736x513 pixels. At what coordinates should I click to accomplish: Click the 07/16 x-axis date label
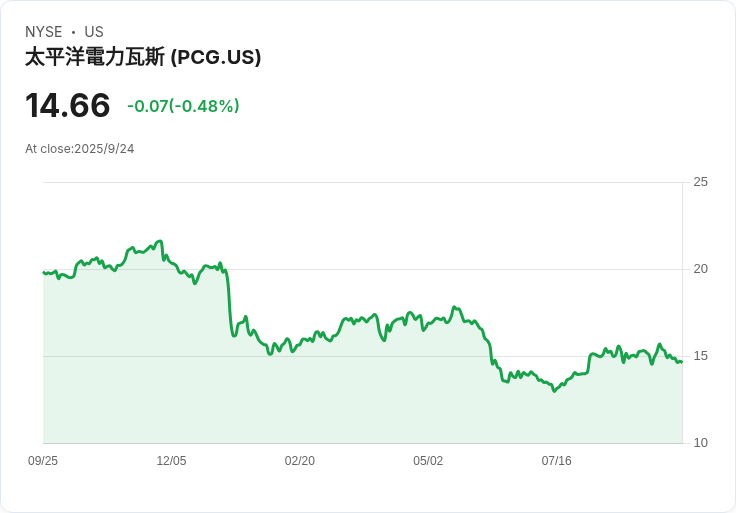pos(556,461)
